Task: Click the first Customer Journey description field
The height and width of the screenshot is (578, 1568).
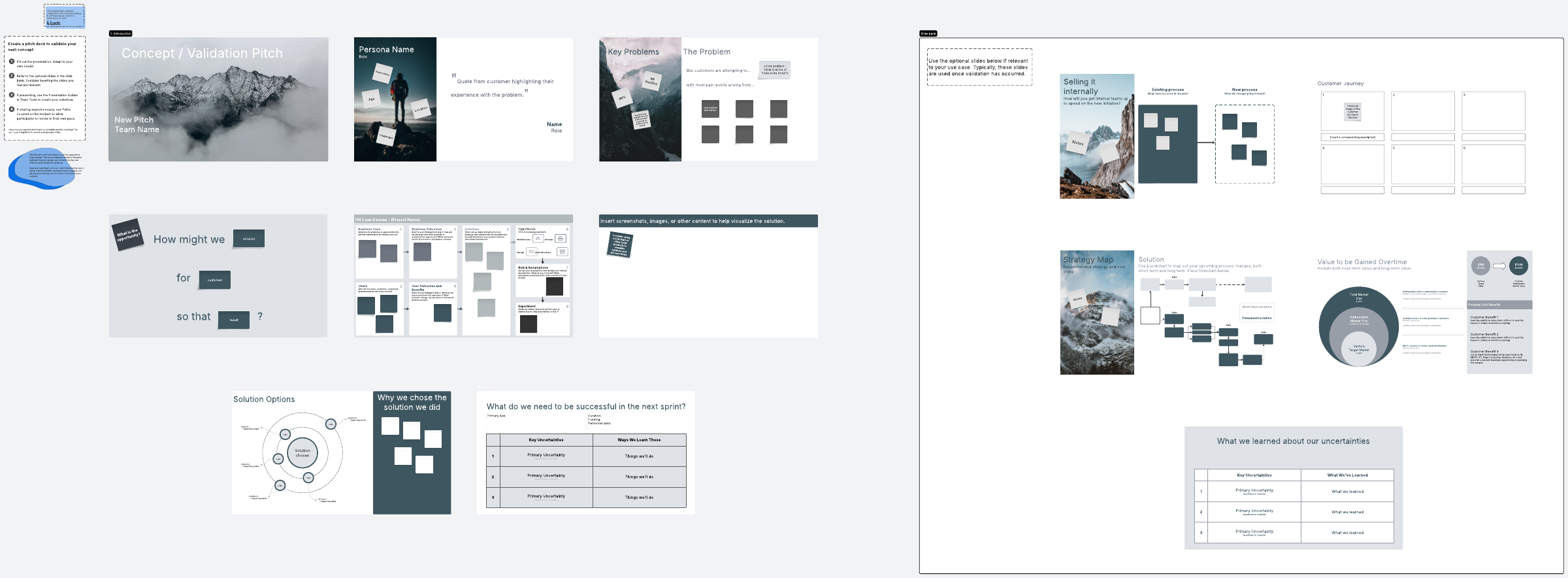Action: point(1352,137)
